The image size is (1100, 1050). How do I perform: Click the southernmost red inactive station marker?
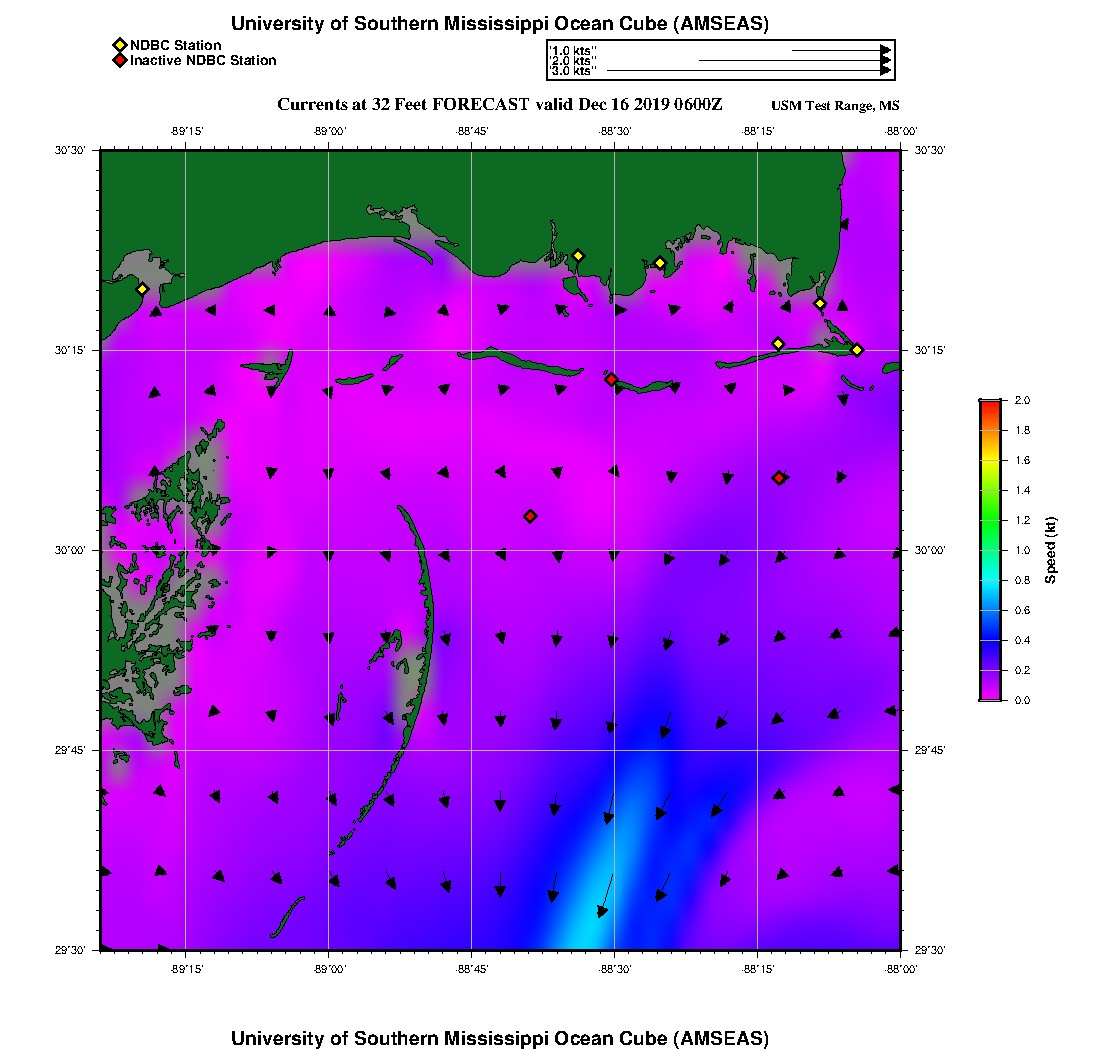pyautogui.click(x=530, y=516)
